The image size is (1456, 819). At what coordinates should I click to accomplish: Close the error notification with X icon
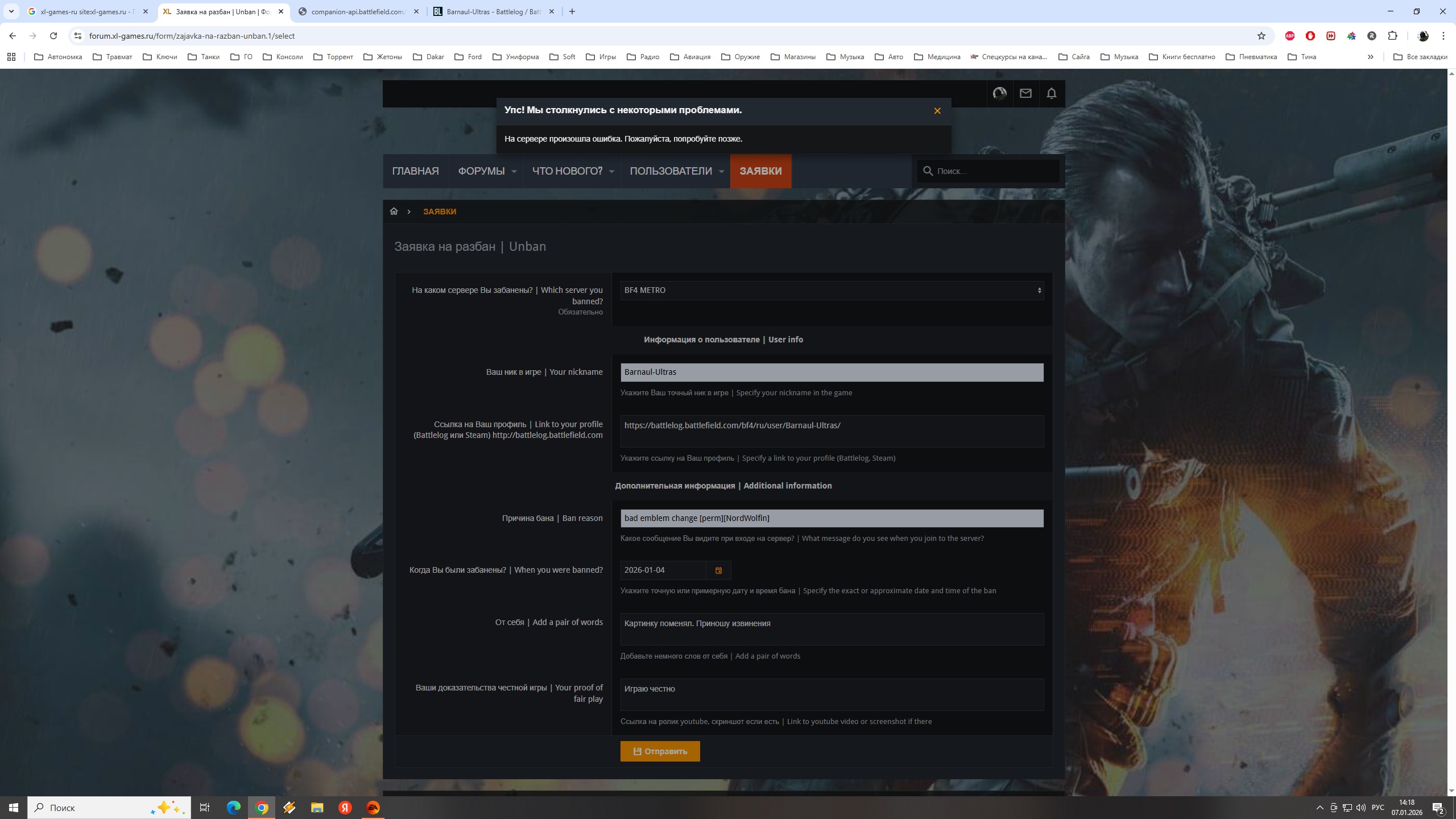tap(937, 111)
